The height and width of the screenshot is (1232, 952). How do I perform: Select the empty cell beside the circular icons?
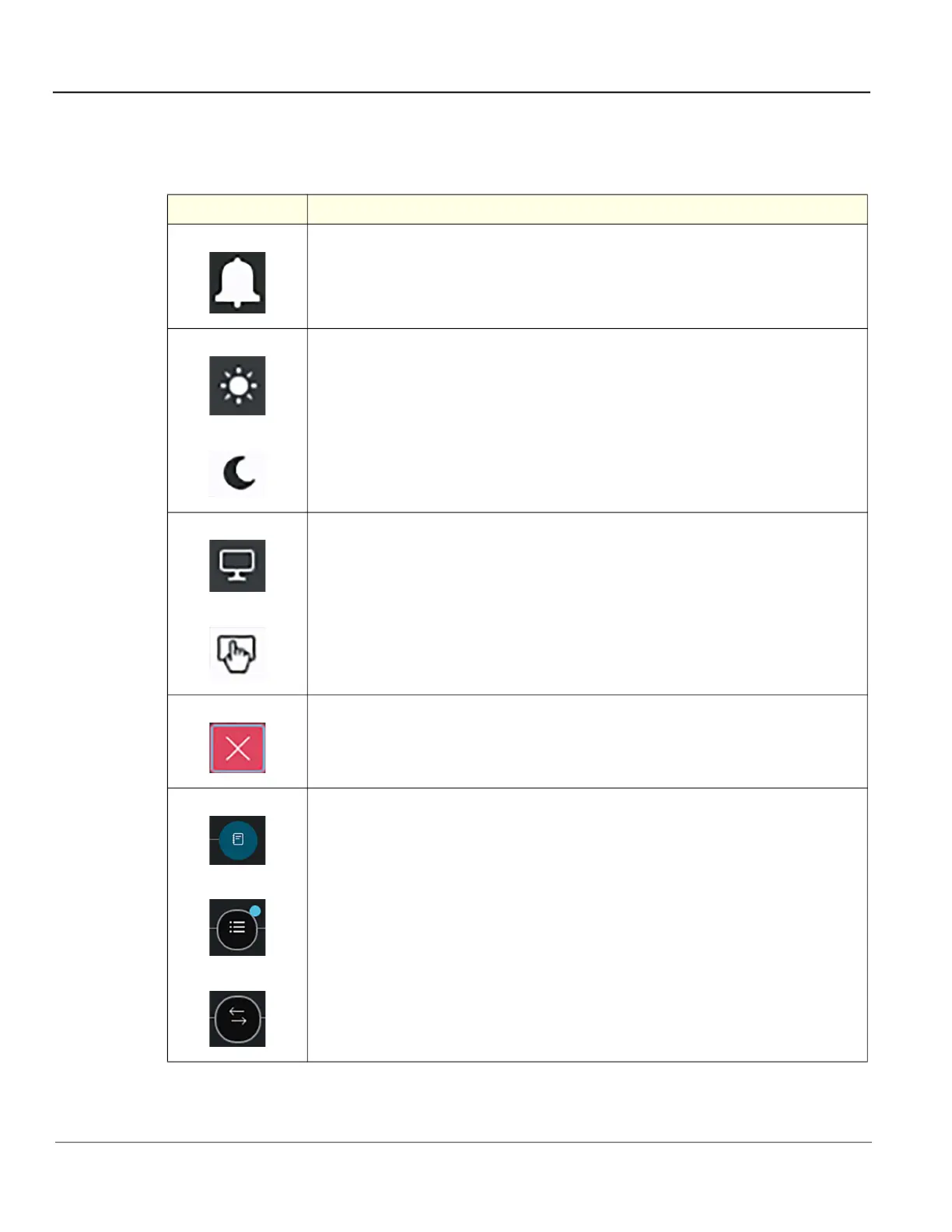(x=587, y=925)
